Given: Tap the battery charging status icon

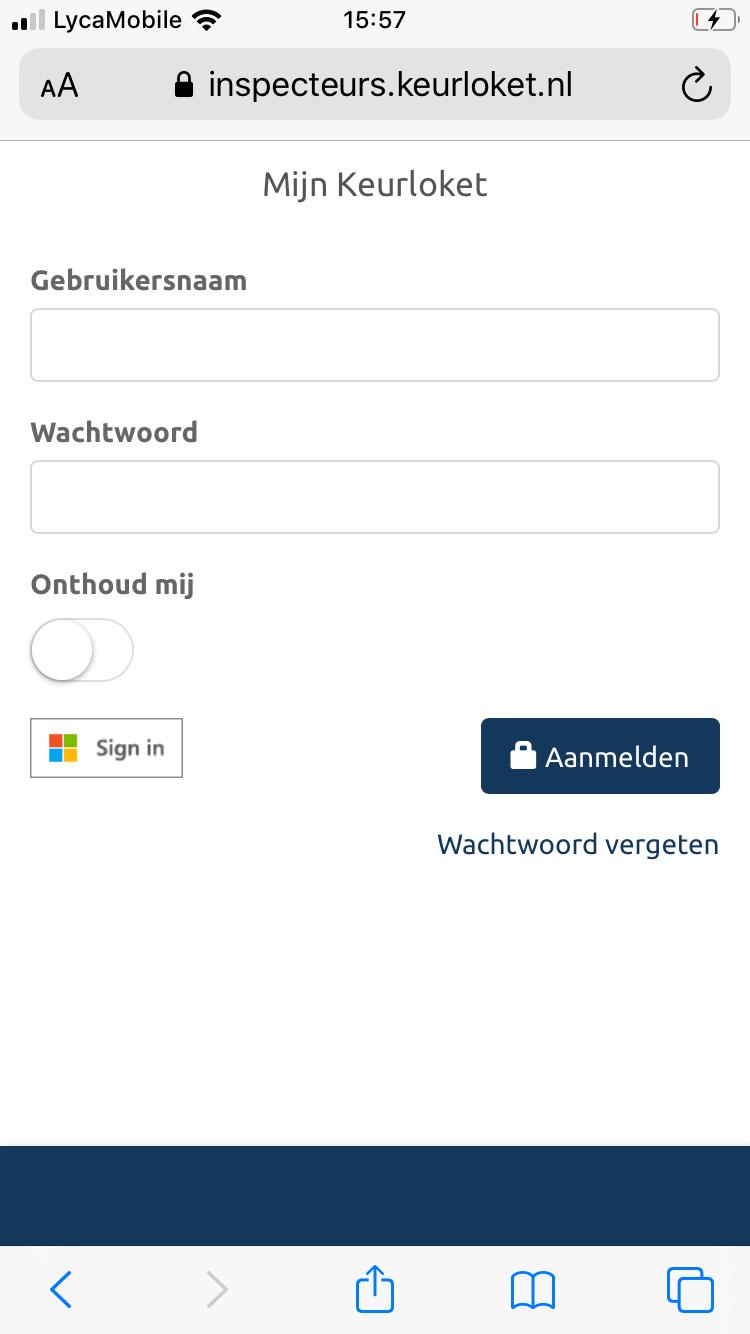Looking at the screenshot, I should pyautogui.click(x=713, y=20).
